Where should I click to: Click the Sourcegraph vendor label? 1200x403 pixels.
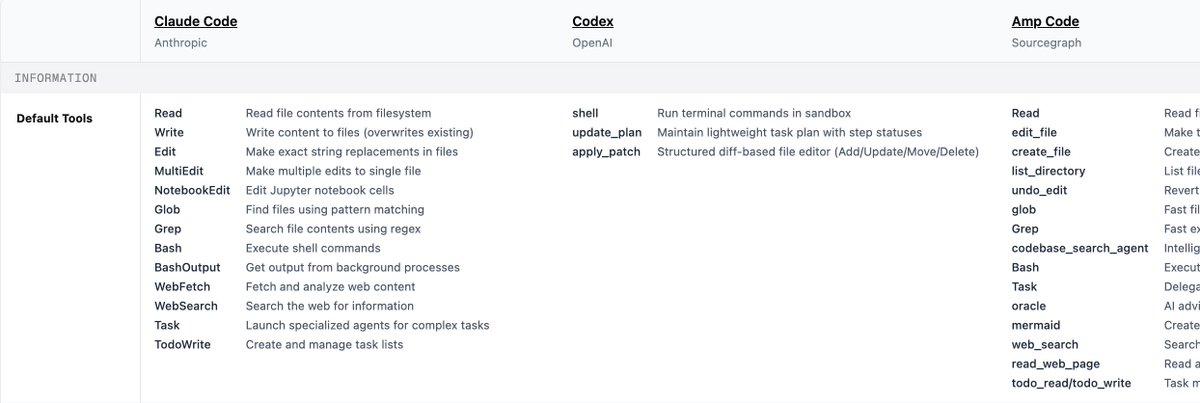click(1046, 43)
